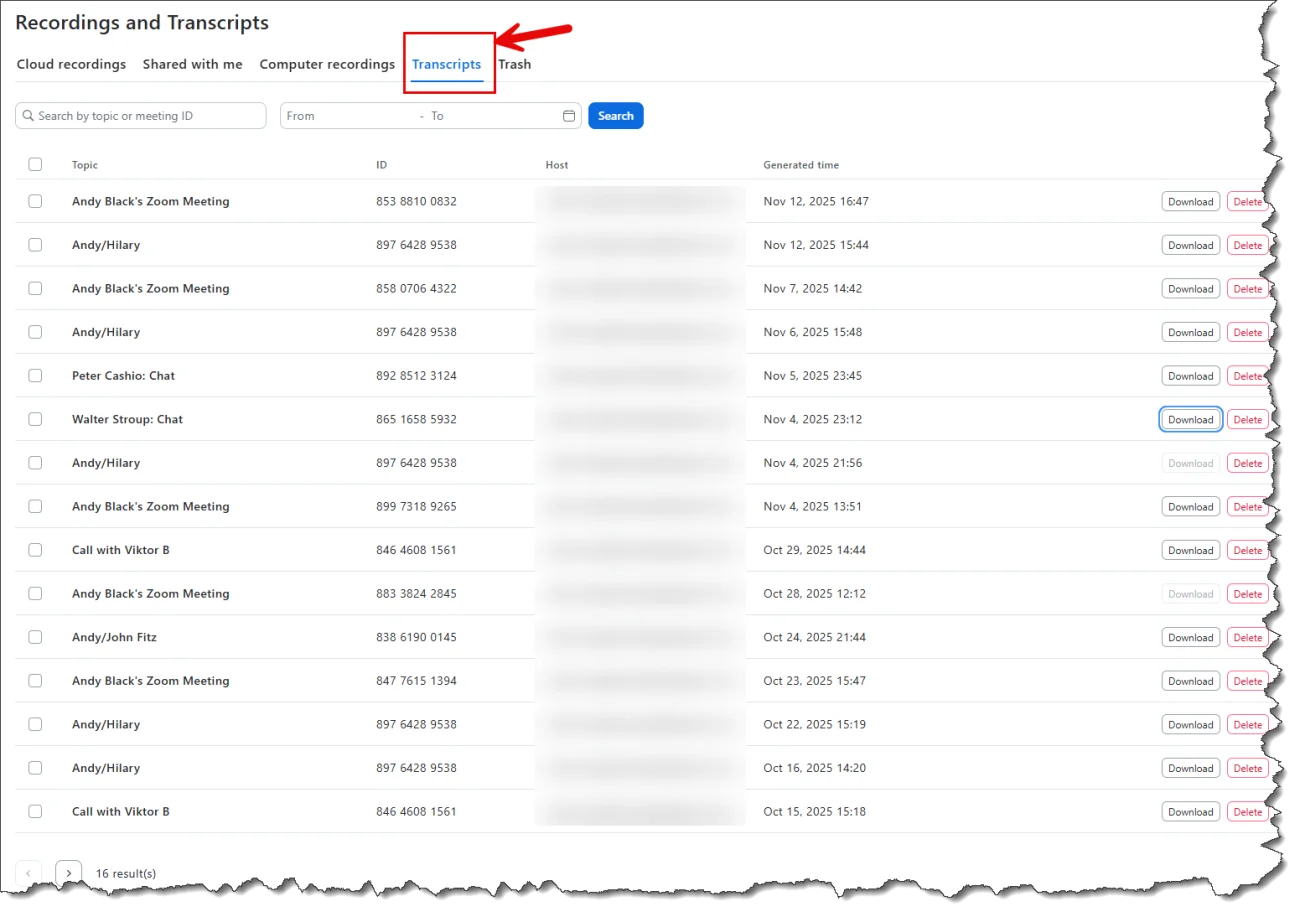The width and height of the screenshot is (1300, 917).
Task: Check the Peter Cashio: Chat row checkbox
Action: click(x=35, y=376)
